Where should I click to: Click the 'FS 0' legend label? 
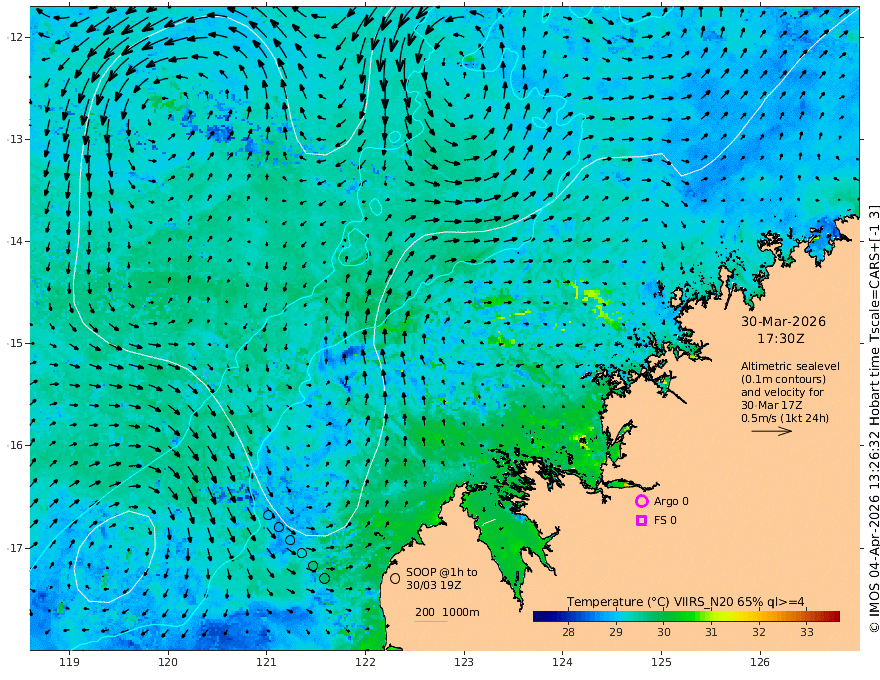point(665,521)
